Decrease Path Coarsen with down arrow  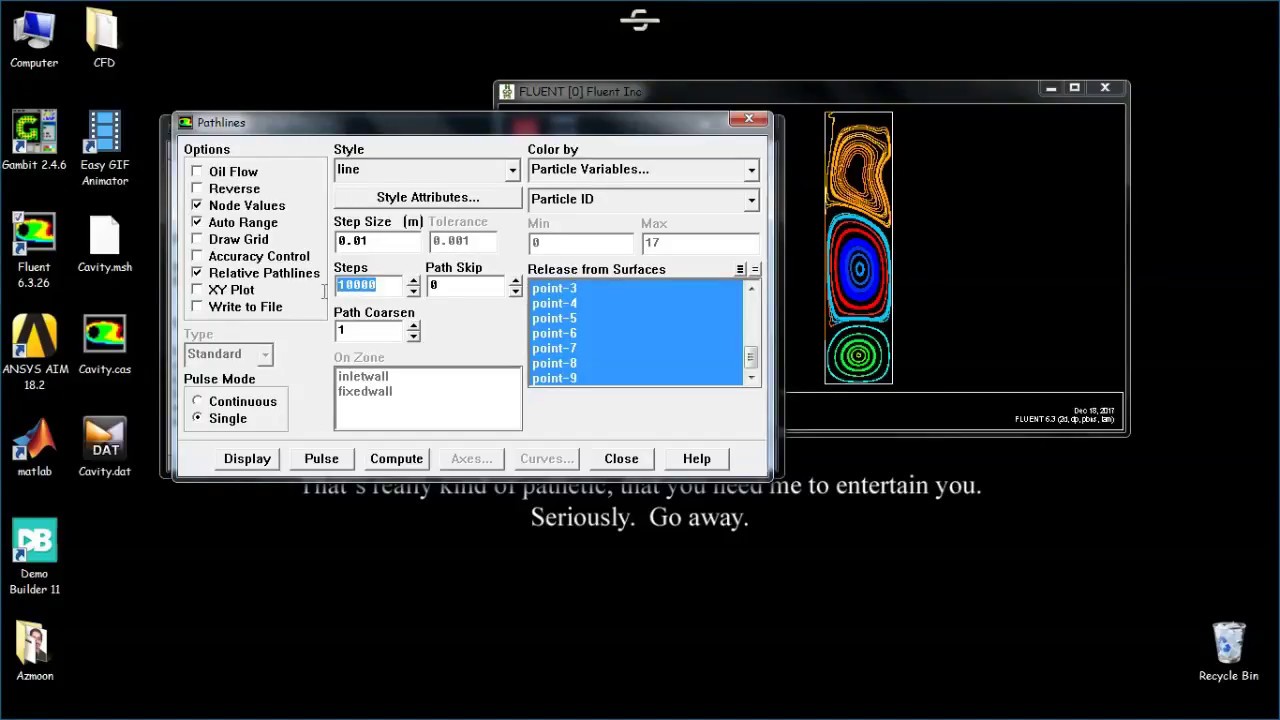coord(413,336)
